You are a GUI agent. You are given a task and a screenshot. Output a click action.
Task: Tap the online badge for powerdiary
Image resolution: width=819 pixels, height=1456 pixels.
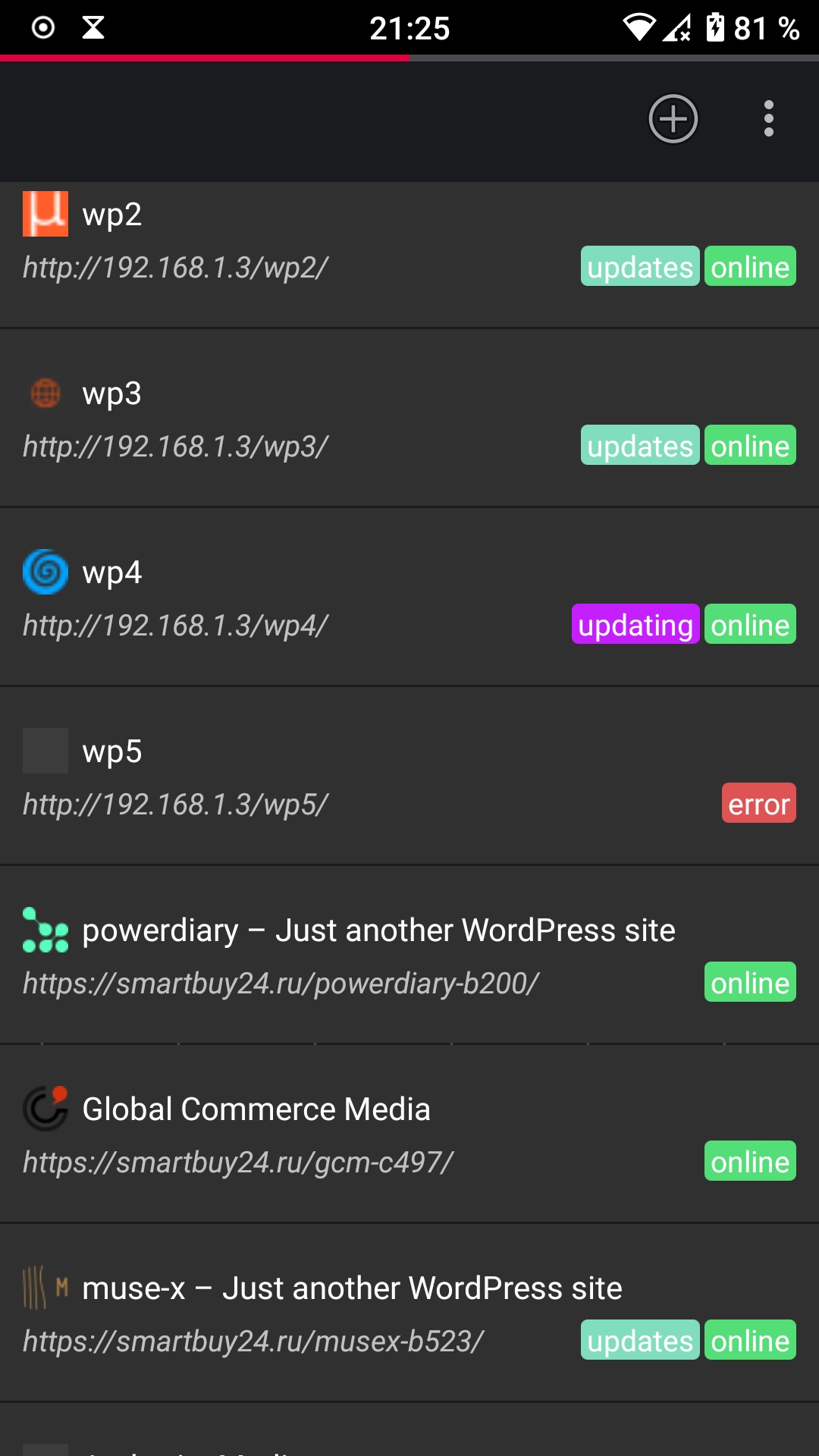tap(750, 983)
